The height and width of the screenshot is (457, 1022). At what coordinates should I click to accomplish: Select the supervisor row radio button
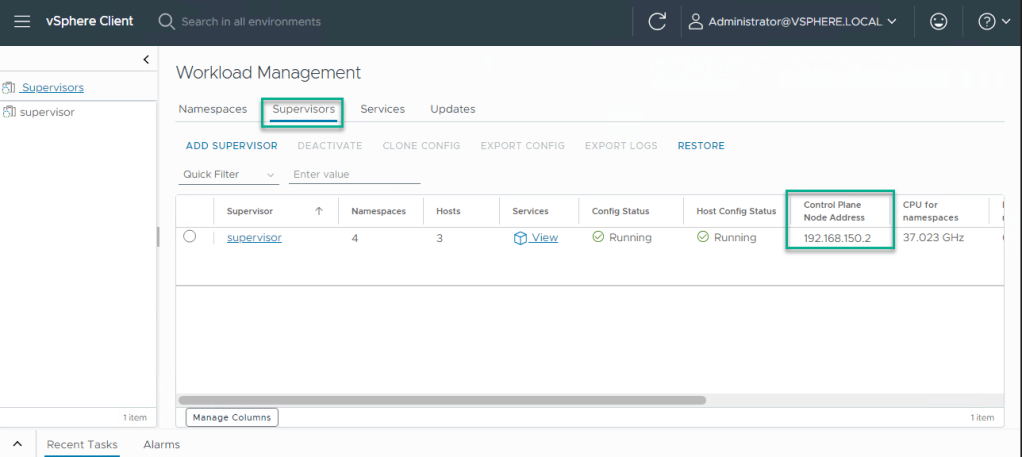pyautogui.click(x=190, y=237)
